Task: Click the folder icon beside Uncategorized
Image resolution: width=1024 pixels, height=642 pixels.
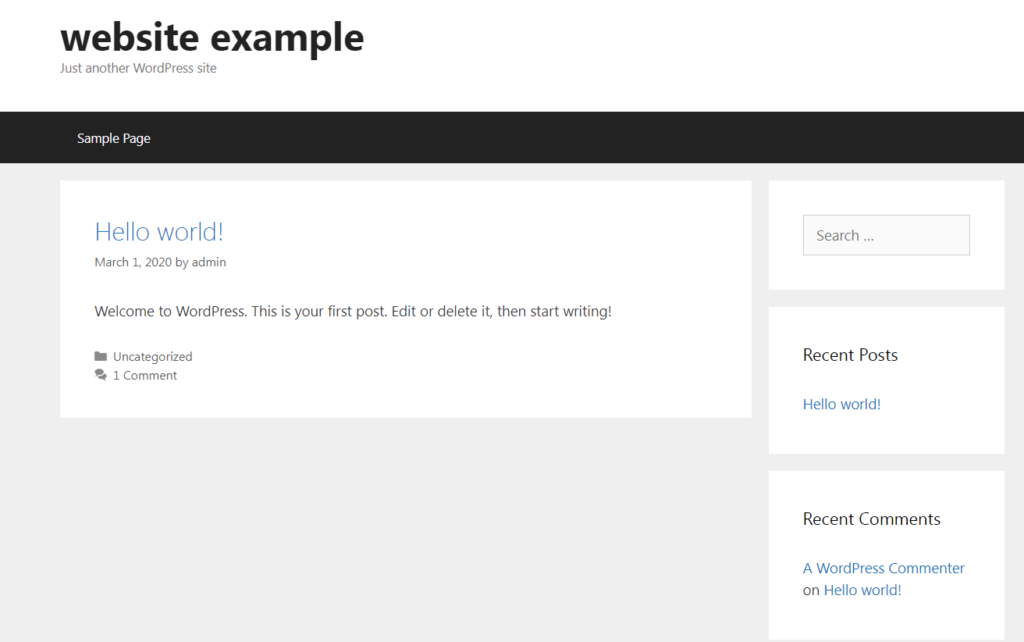Action: click(100, 356)
